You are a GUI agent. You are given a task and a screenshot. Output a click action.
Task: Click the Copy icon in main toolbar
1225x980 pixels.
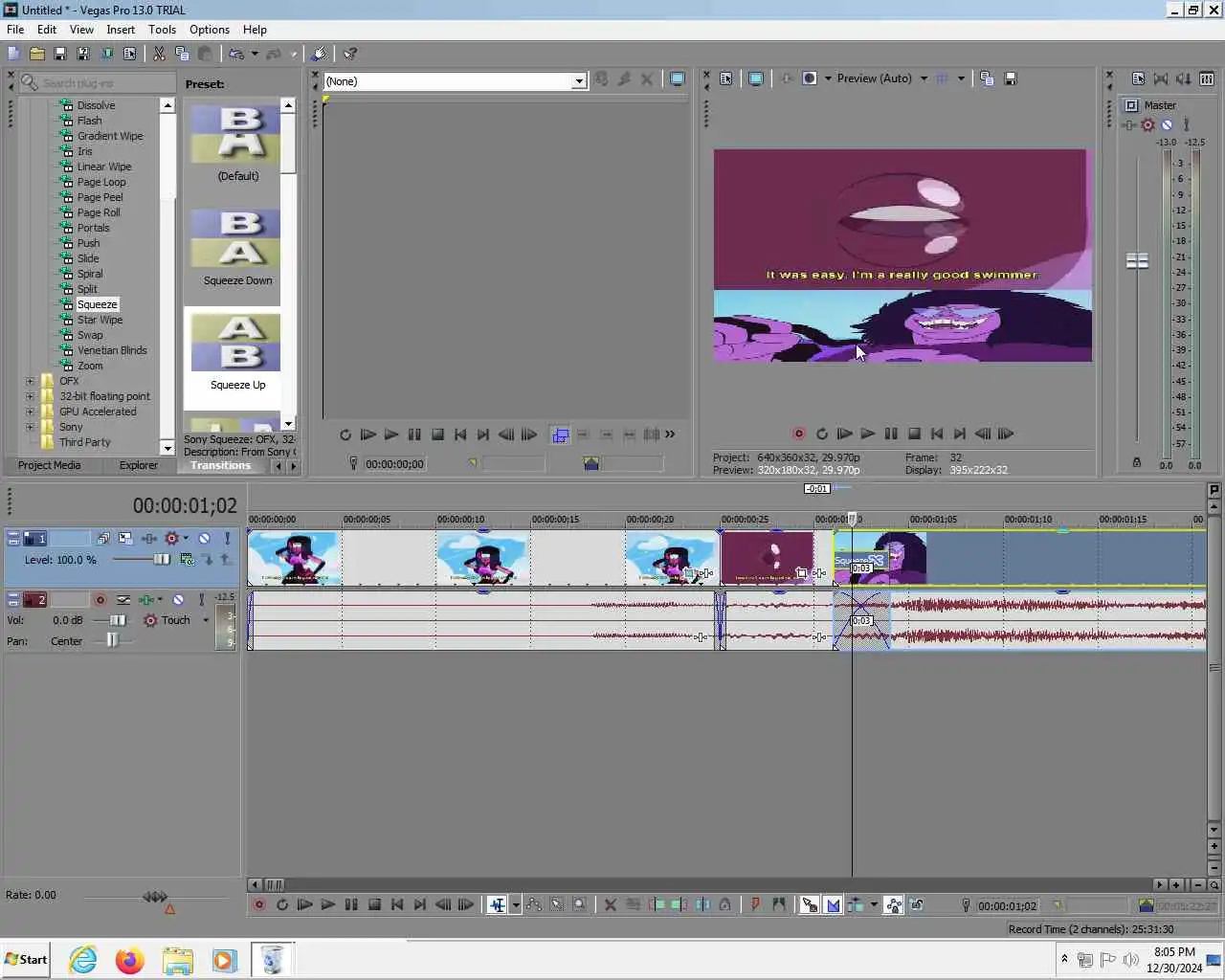182,54
